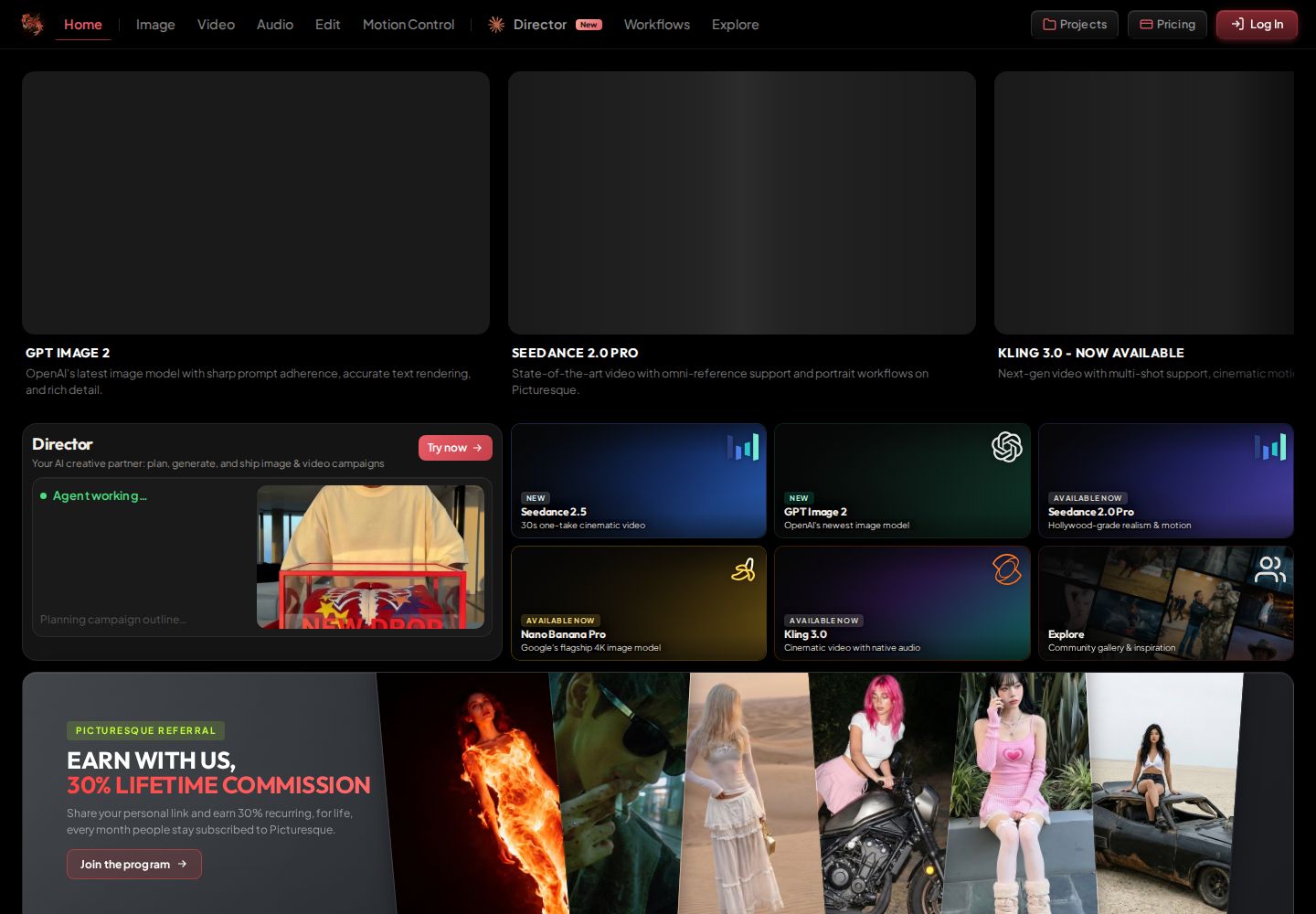Click the 30% LIFETIME COMMISSION heading
The width and height of the screenshot is (1316, 914).
(218, 785)
